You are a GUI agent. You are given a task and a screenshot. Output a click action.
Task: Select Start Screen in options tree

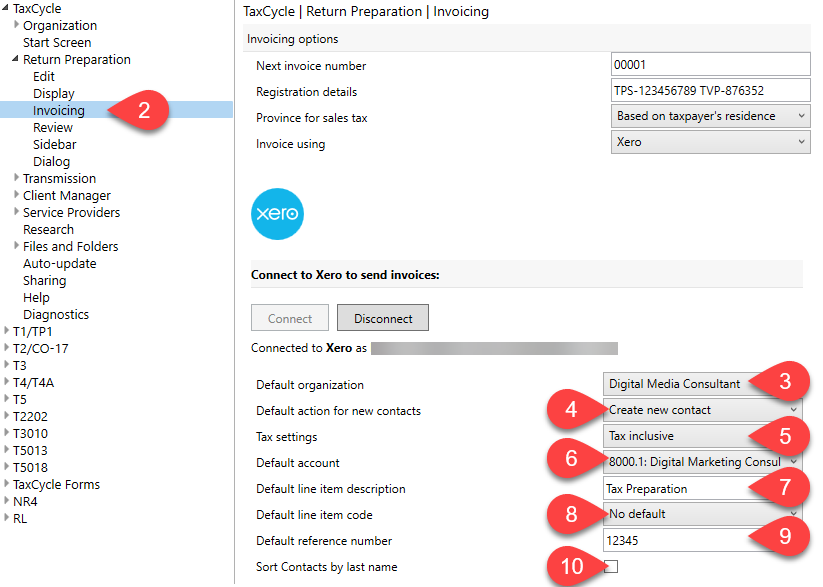coord(57,43)
